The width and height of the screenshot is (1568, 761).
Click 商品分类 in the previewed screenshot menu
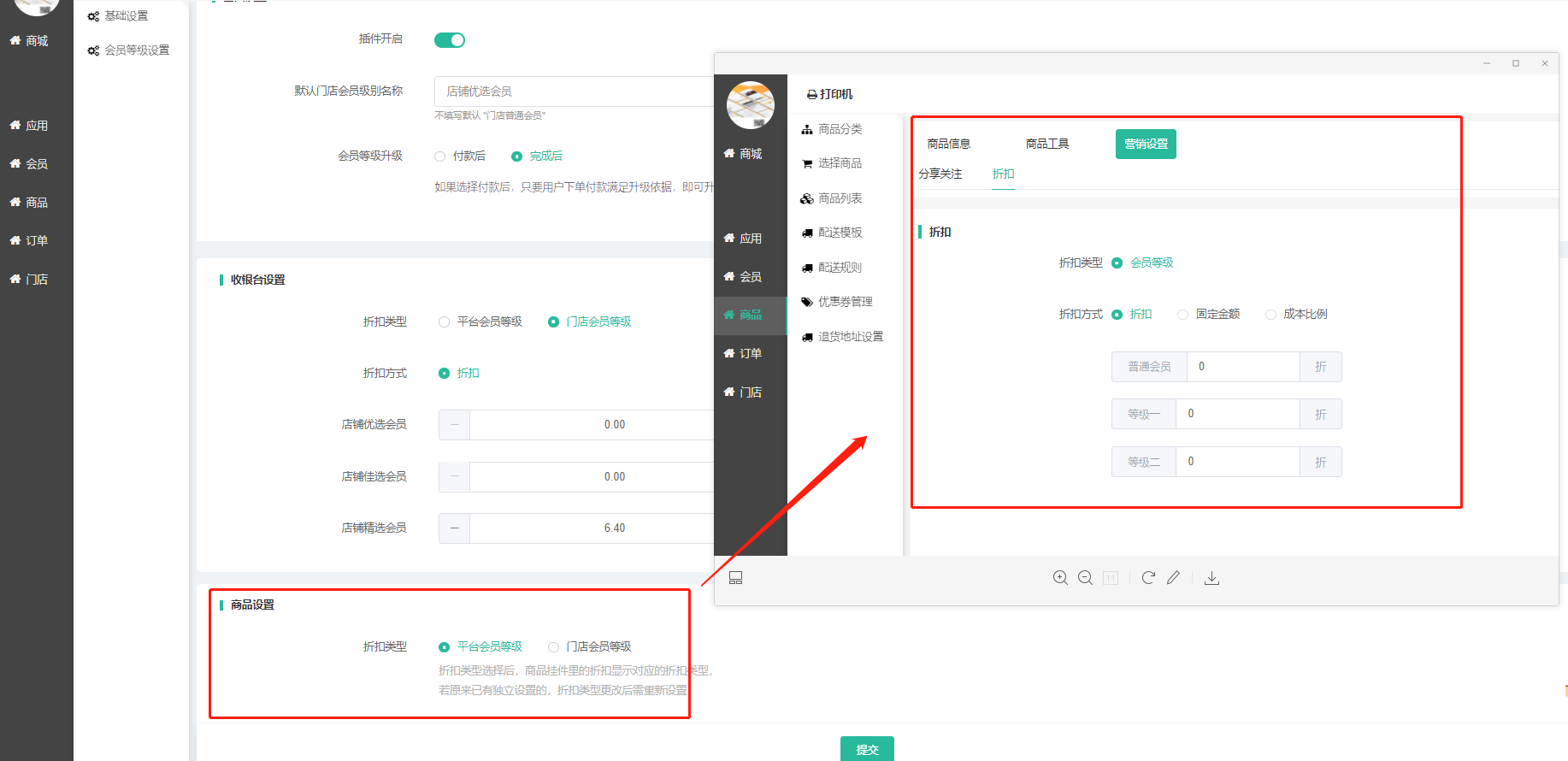[x=832, y=129]
